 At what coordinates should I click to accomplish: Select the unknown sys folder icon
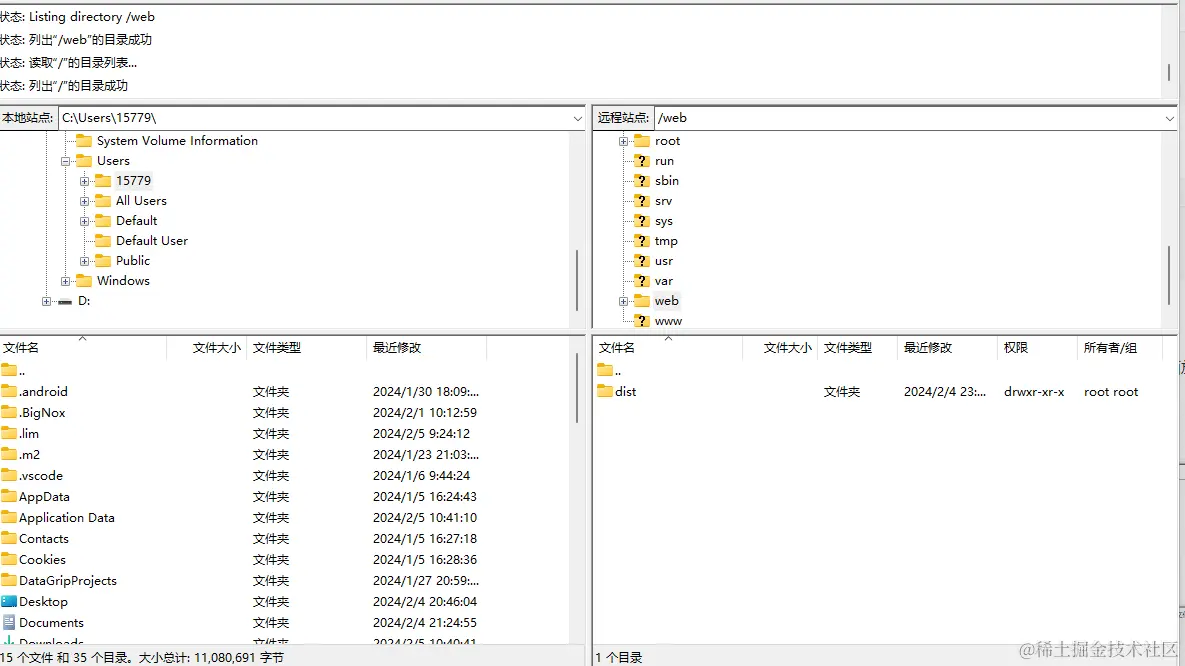pyautogui.click(x=642, y=221)
